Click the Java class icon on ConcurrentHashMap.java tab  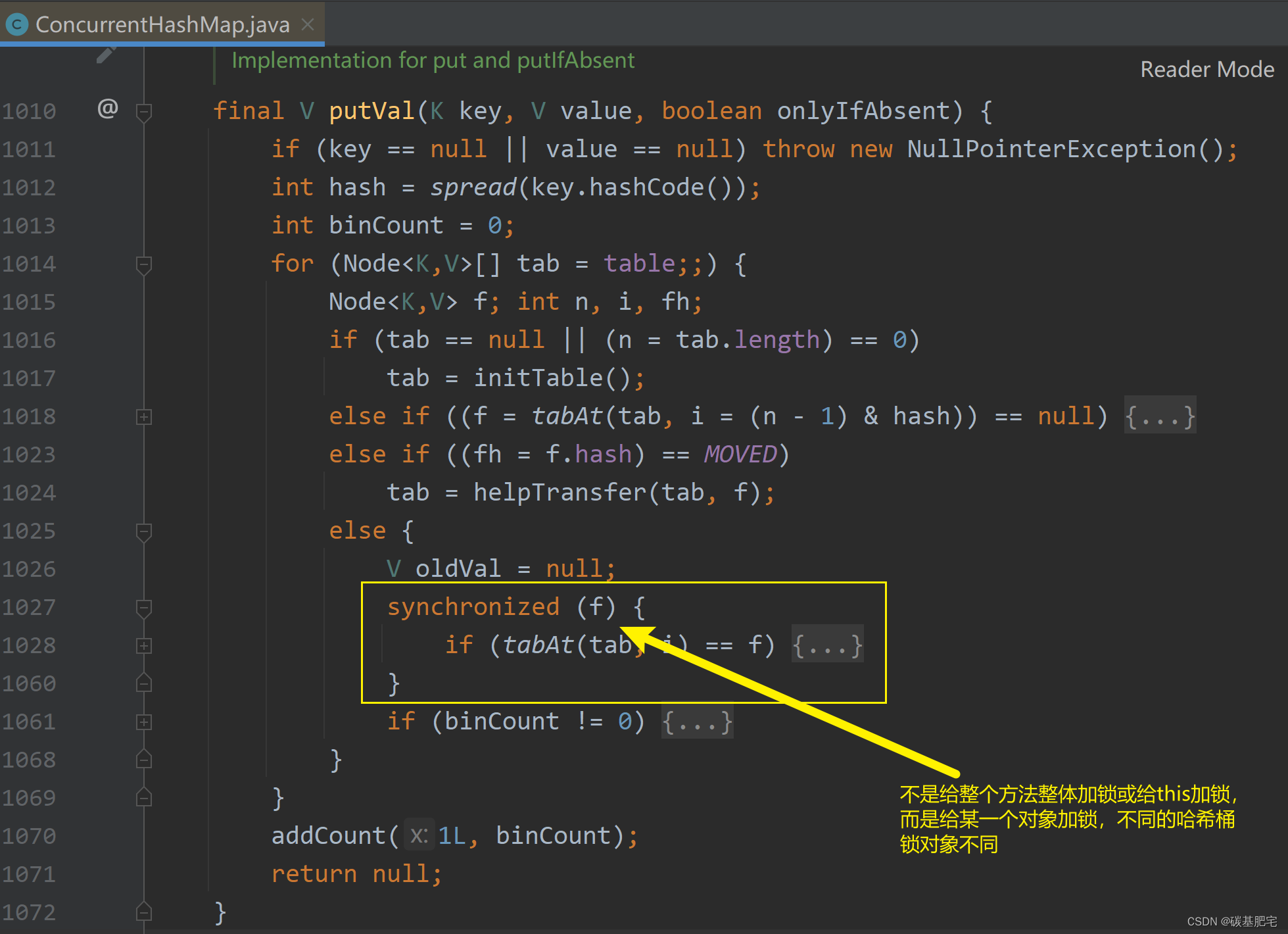point(16,25)
